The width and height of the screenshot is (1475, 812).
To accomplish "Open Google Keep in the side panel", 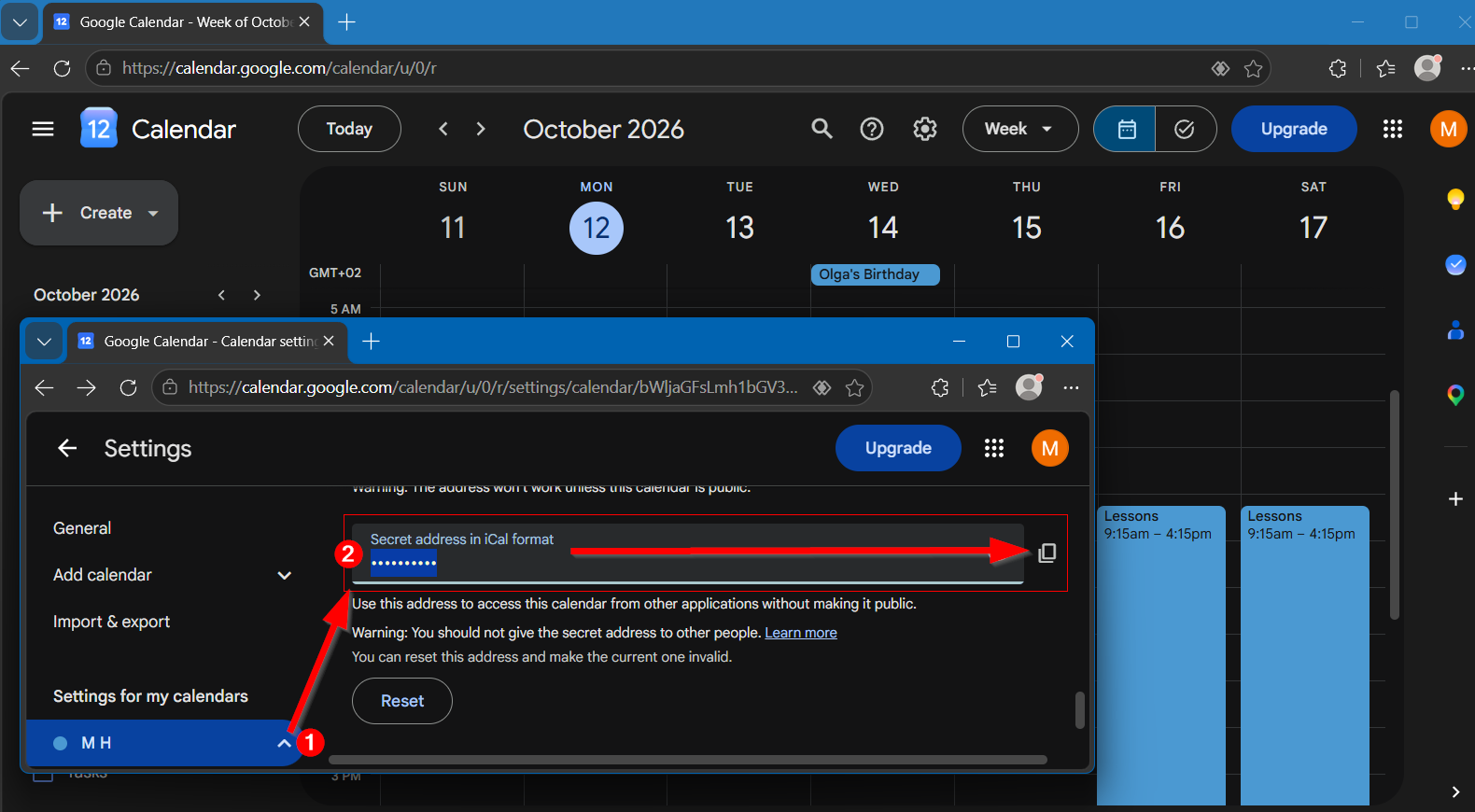I will (x=1455, y=199).
